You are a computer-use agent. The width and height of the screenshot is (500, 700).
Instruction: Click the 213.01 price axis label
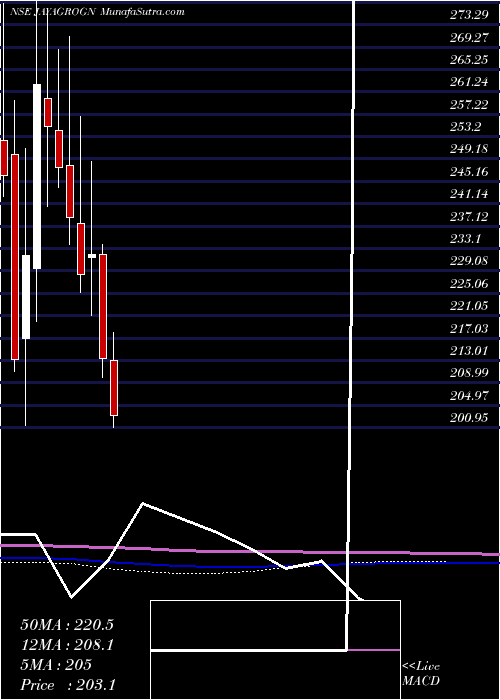tap(469, 351)
